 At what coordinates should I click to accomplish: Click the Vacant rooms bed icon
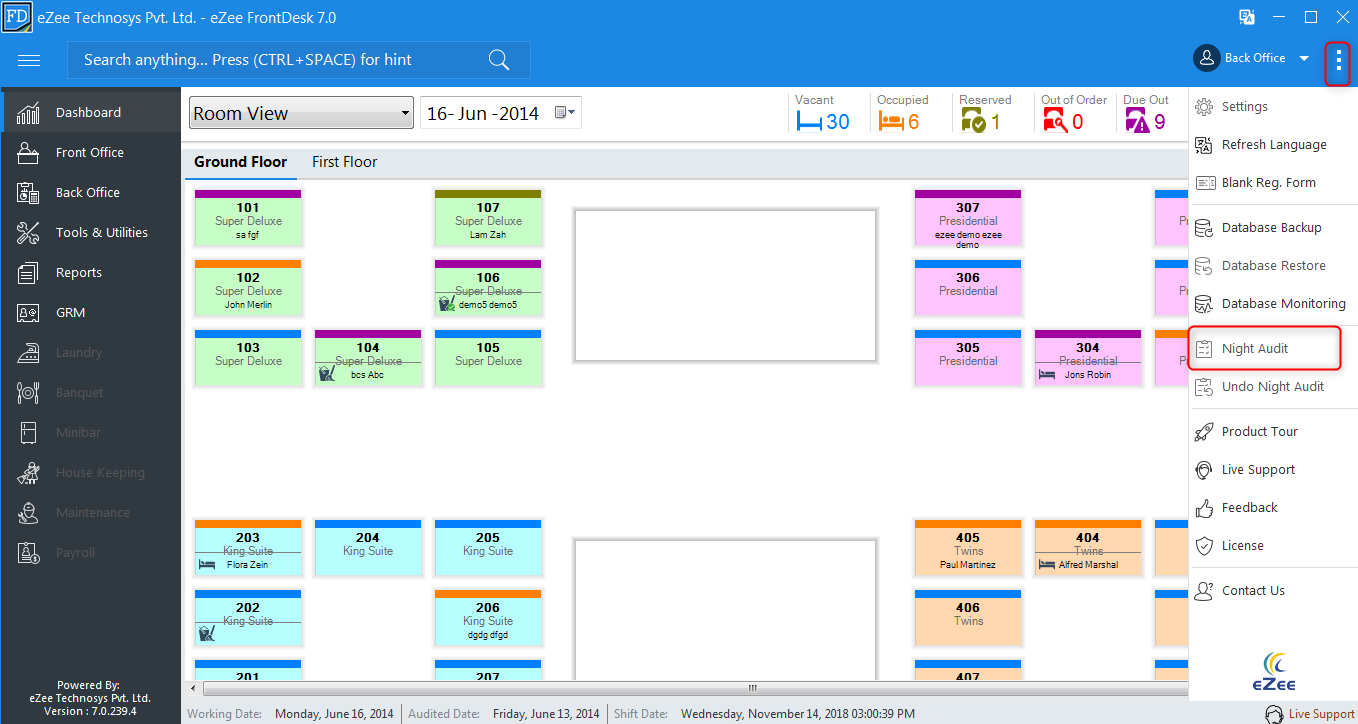tap(808, 122)
